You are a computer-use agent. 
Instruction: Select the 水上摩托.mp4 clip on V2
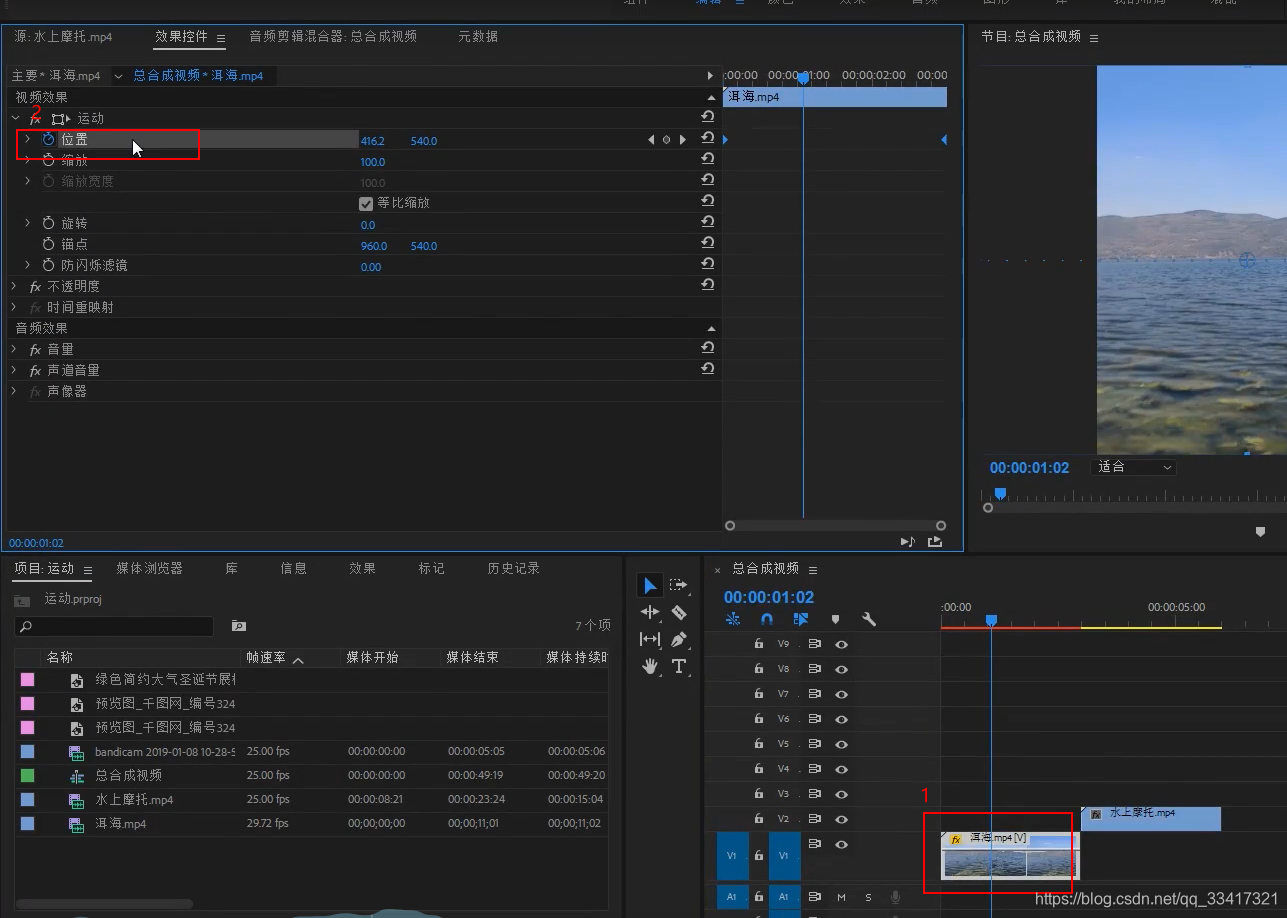pos(1151,818)
